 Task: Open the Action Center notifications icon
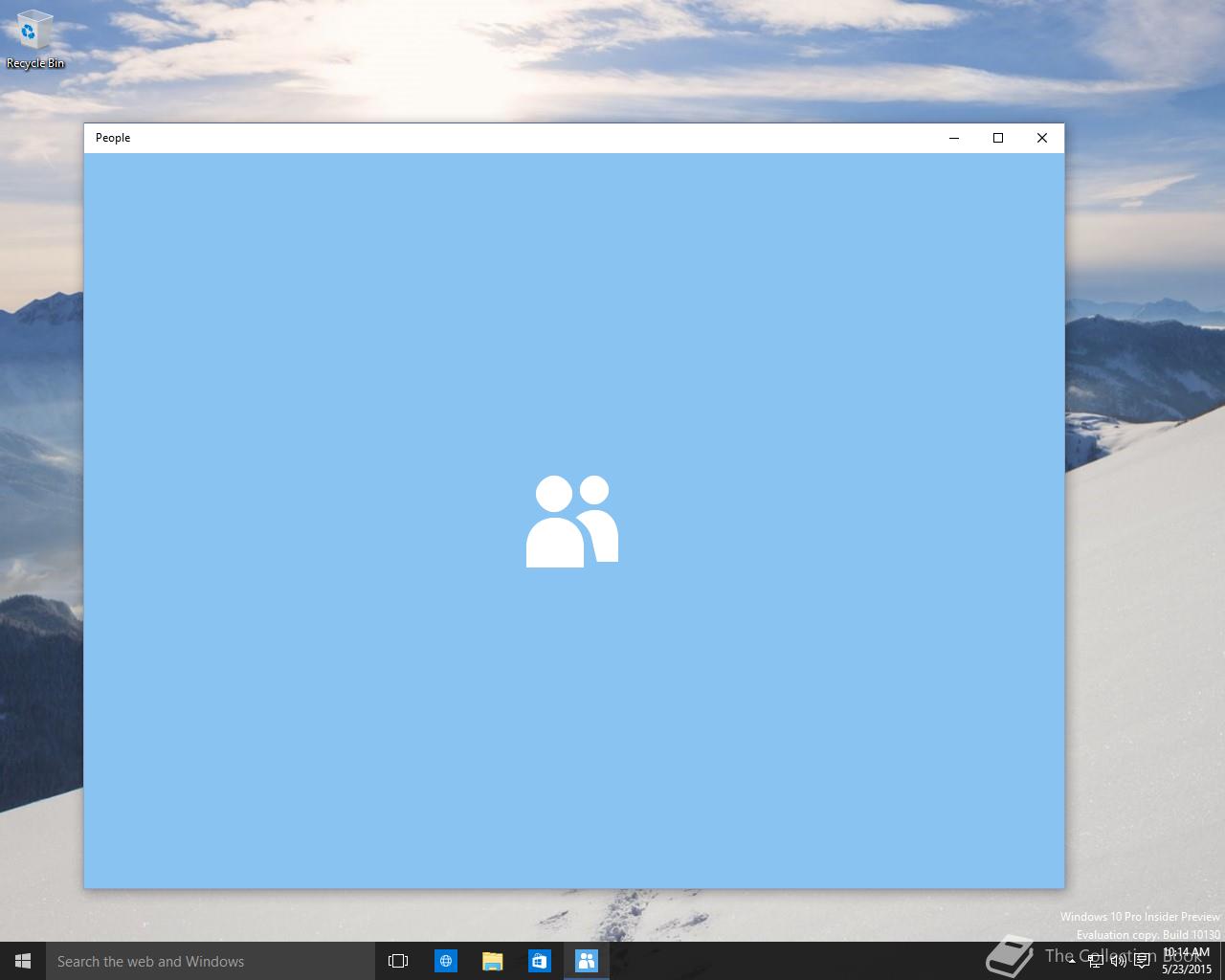pos(1142,961)
